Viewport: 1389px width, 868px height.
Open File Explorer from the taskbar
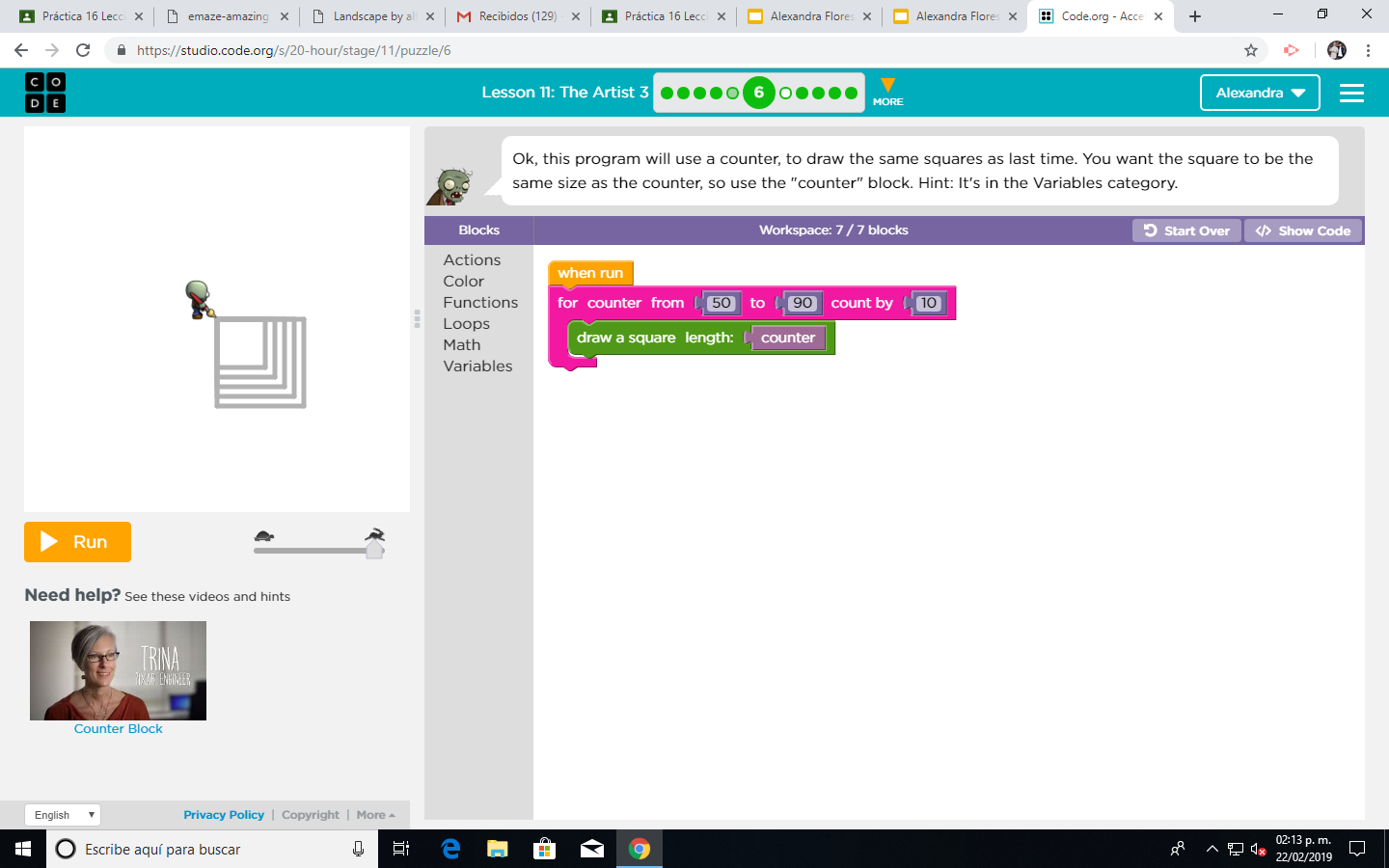click(x=497, y=849)
